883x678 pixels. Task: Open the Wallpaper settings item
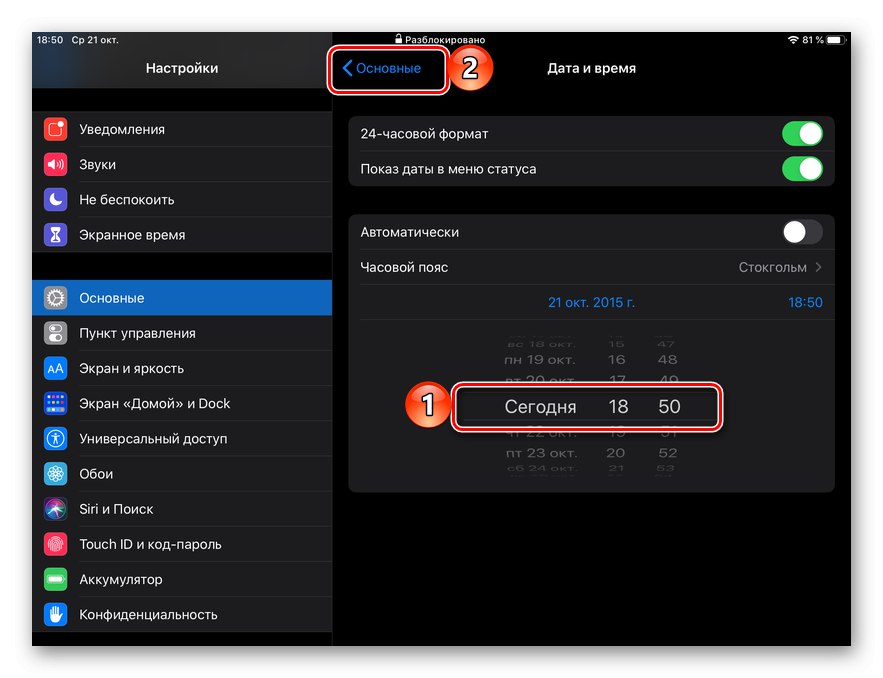click(96, 474)
